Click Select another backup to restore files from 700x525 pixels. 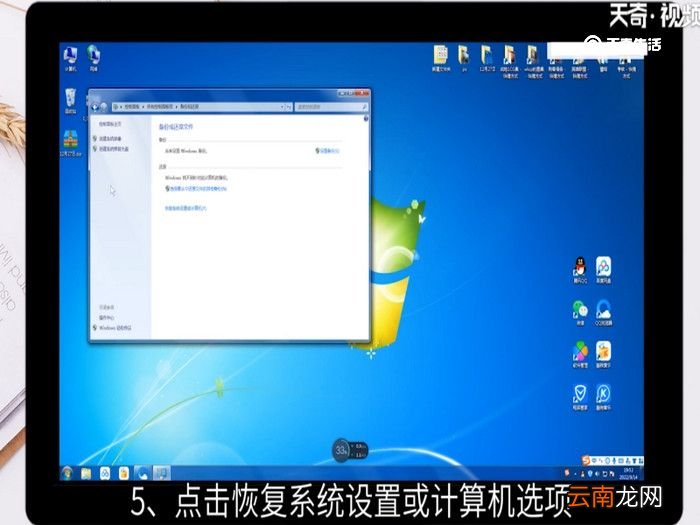[196, 189]
